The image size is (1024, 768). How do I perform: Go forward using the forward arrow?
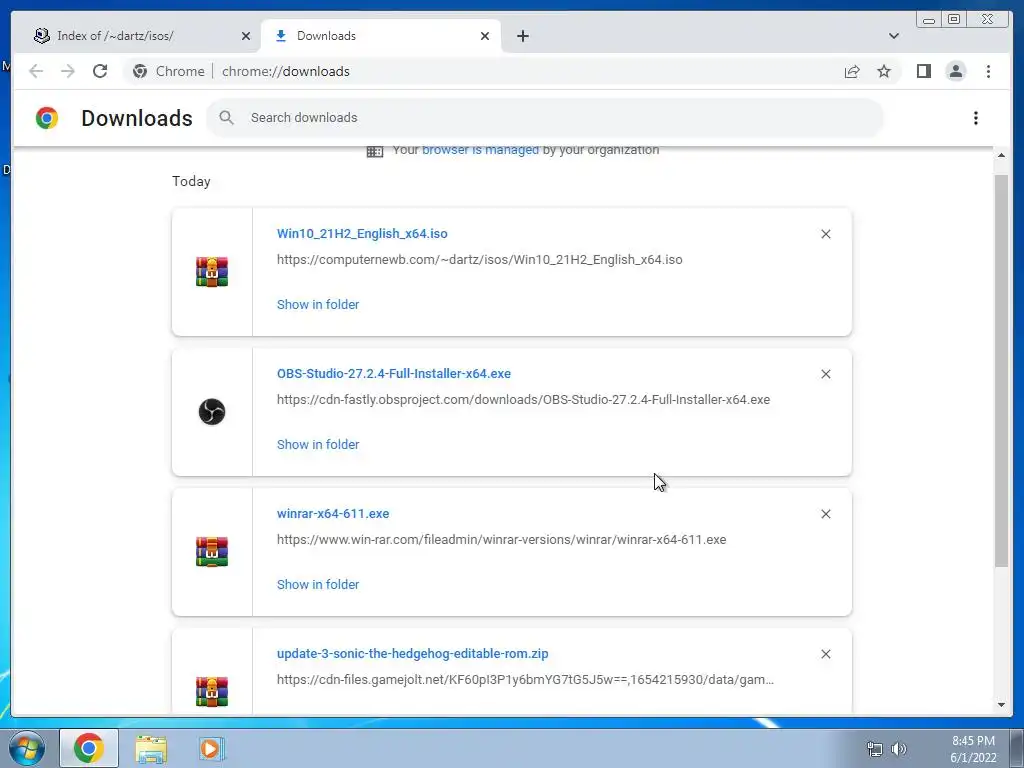point(68,71)
